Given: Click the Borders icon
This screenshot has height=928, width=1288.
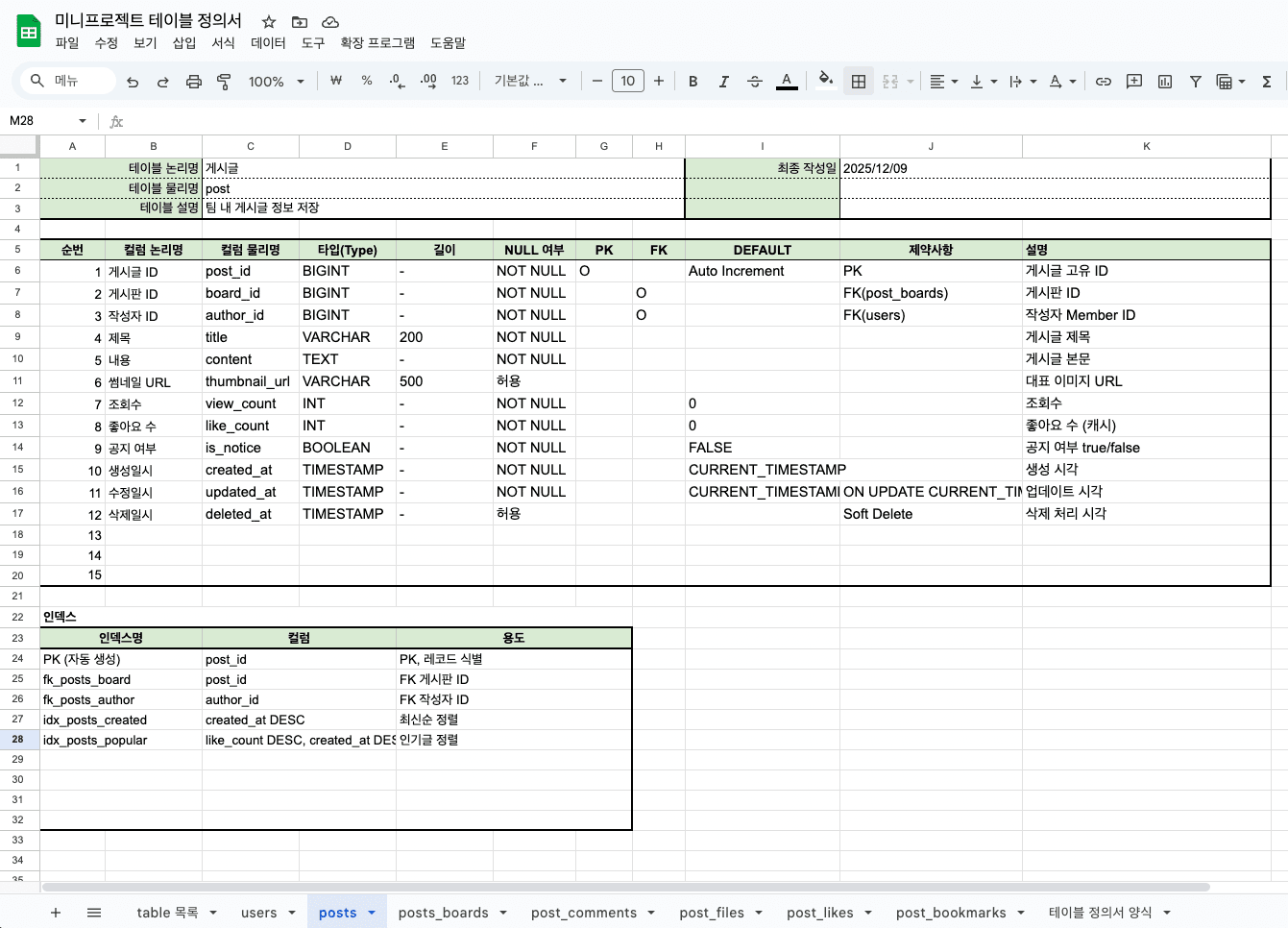Looking at the screenshot, I should [x=859, y=82].
